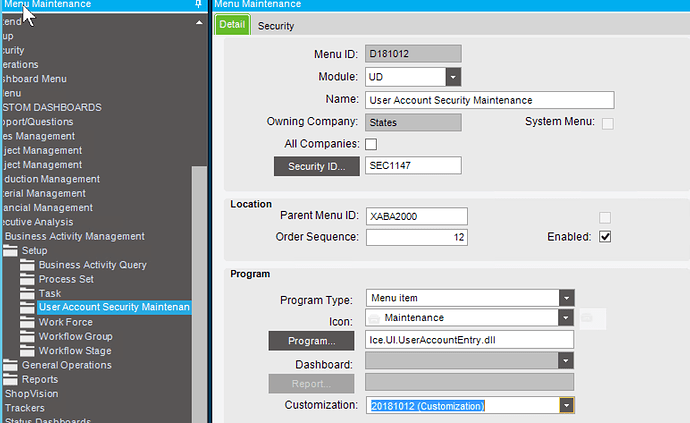Select Process Set tree item
690x423 pixels.
[66, 280]
